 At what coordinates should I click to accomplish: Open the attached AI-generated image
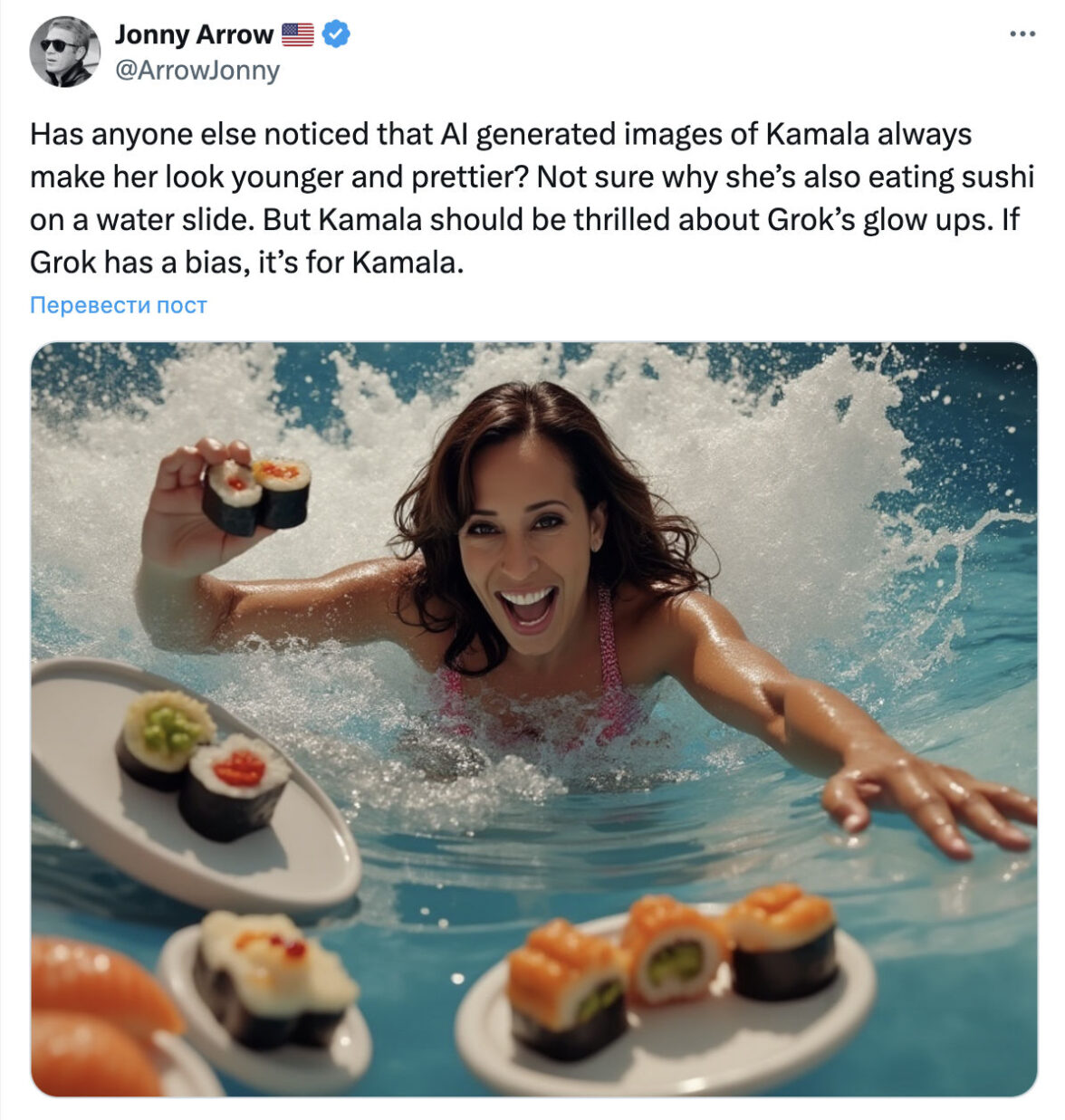(533, 719)
